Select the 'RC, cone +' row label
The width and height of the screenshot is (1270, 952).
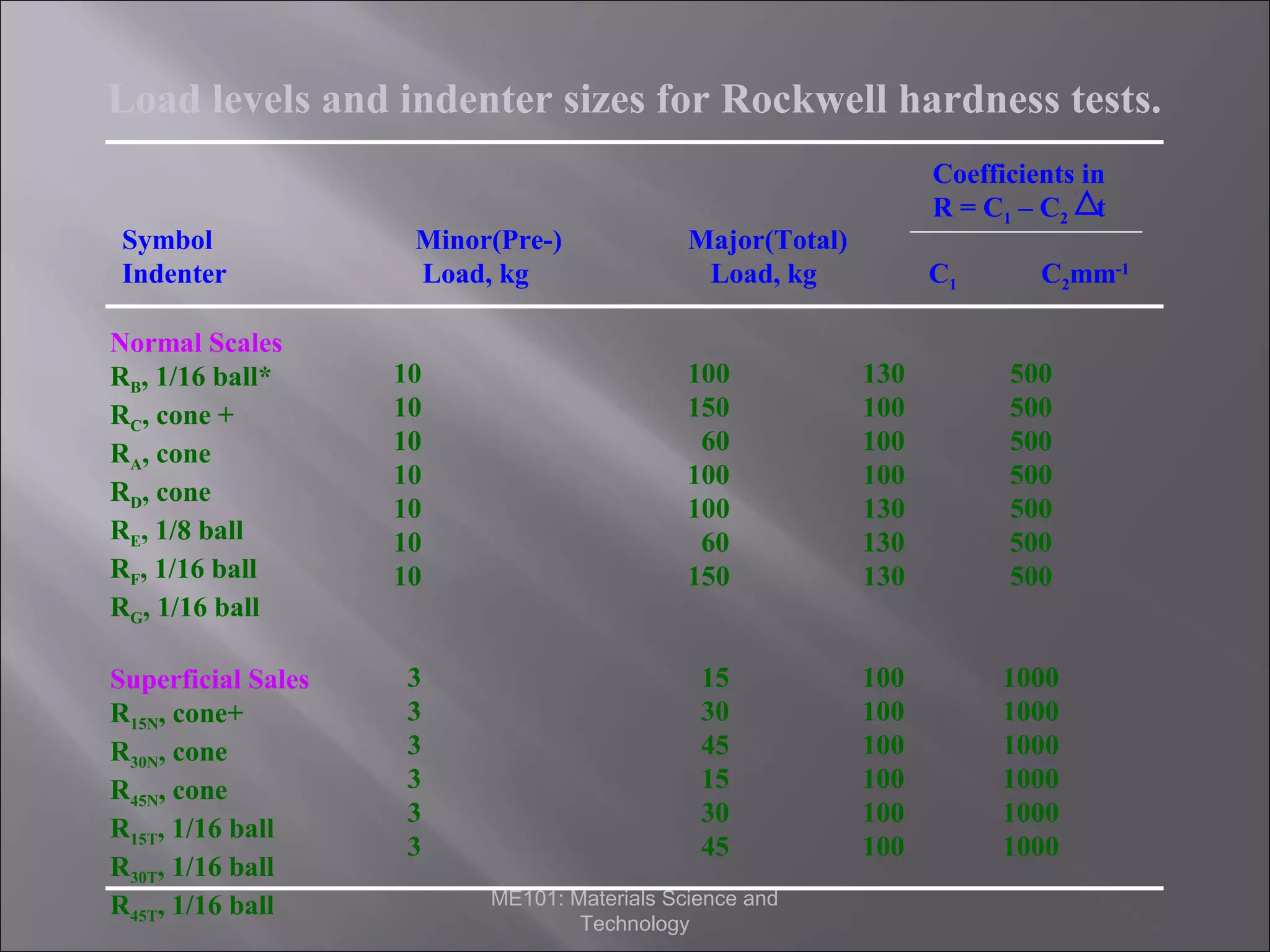click(172, 416)
